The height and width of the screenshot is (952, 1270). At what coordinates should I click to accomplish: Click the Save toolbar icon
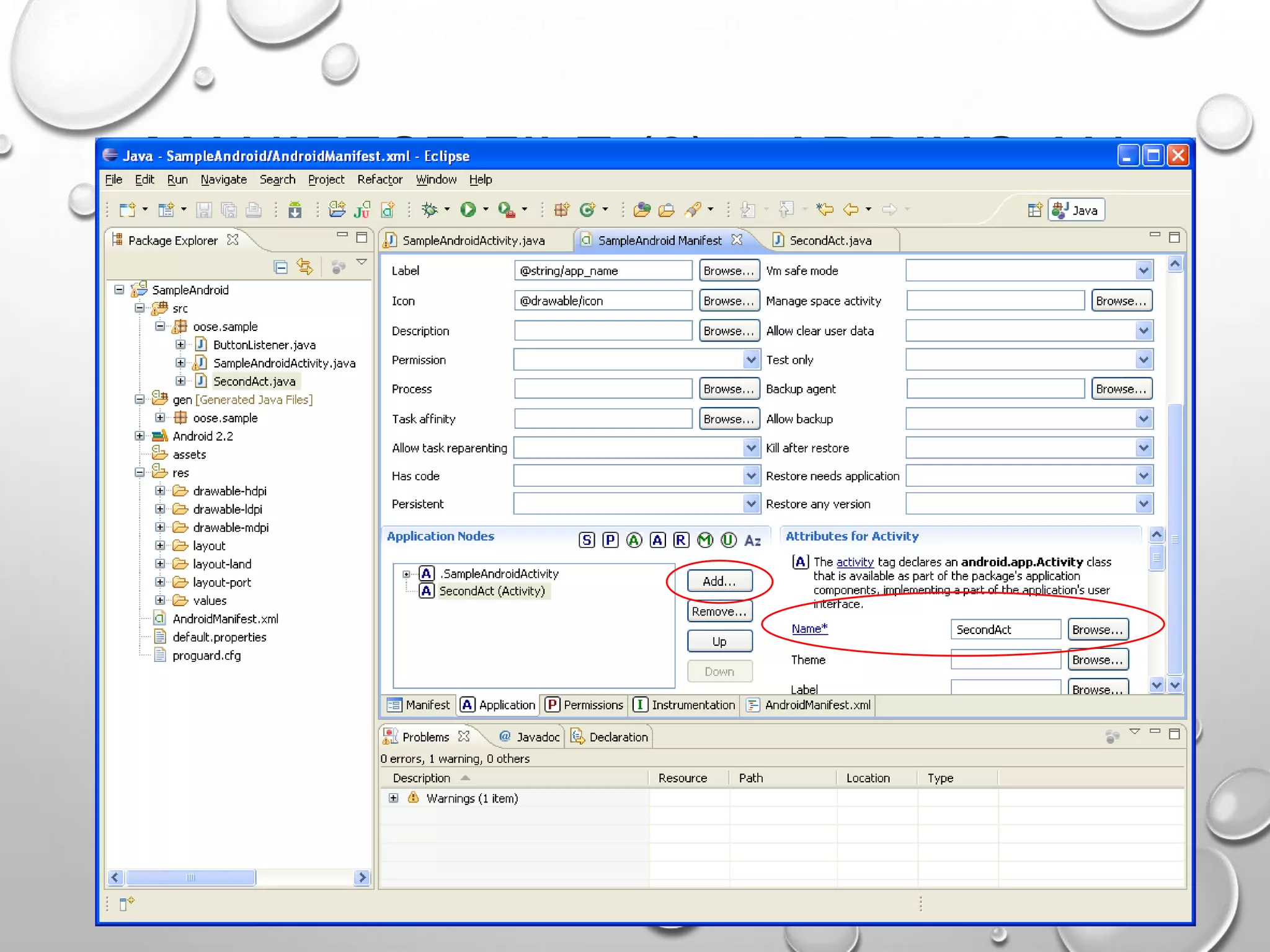click(203, 210)
